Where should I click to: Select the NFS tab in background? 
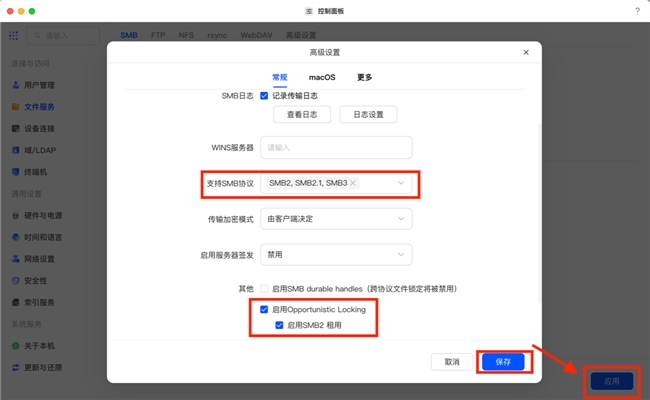(x=186, y=35)
